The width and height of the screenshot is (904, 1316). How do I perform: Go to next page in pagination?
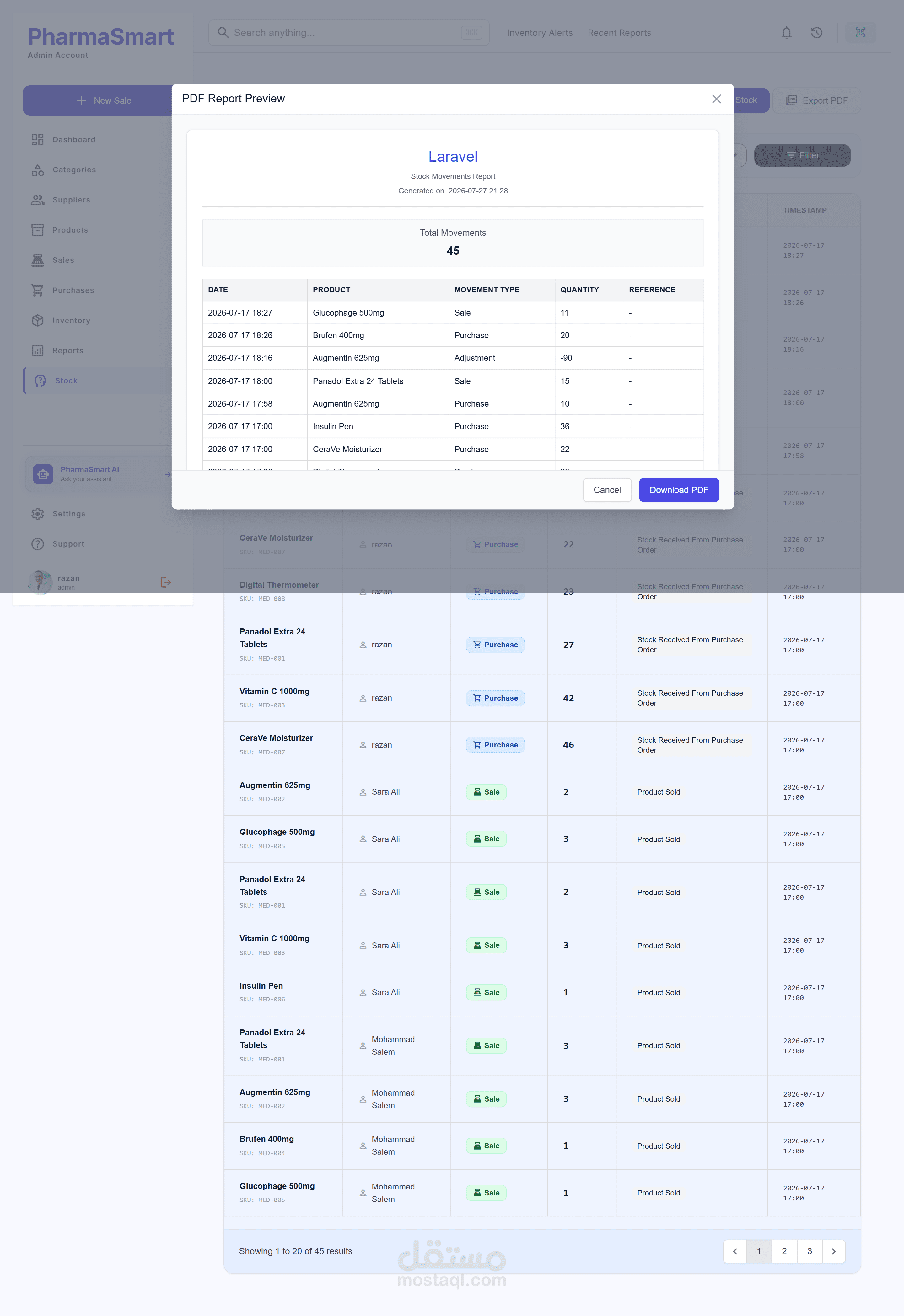(x=833, y=1251)
